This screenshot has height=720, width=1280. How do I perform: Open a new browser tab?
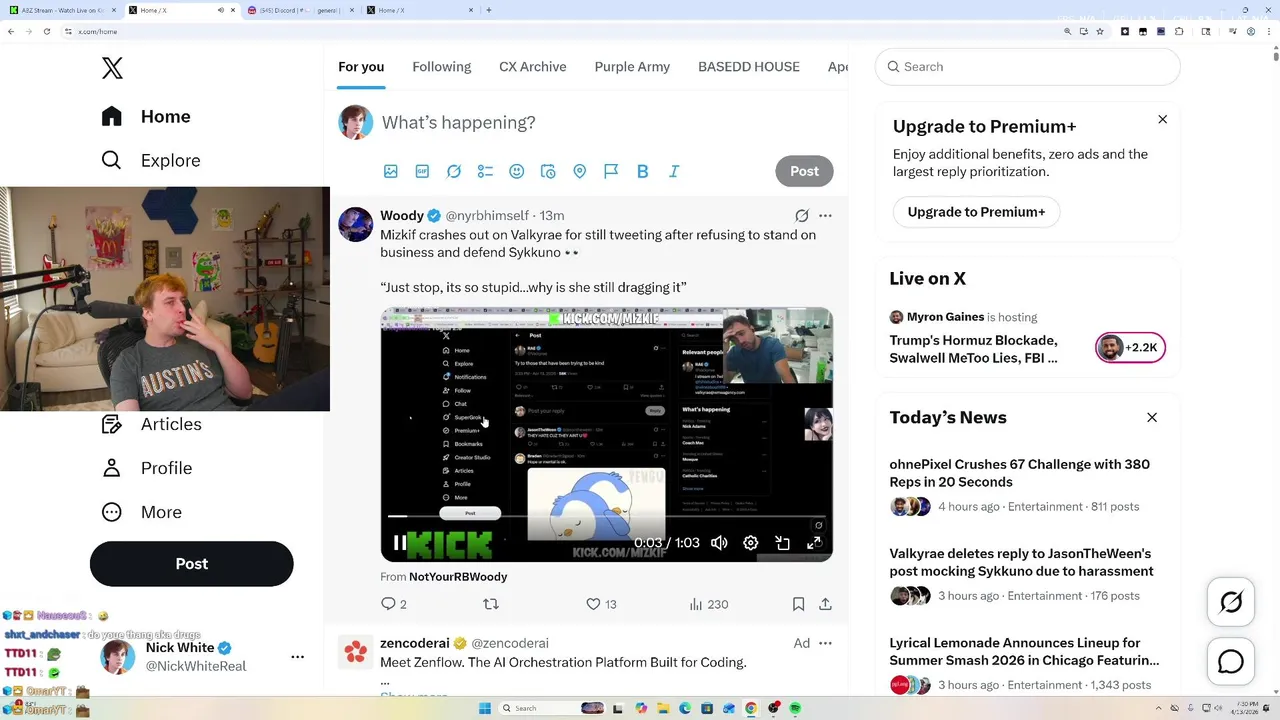tap(489, 10)
